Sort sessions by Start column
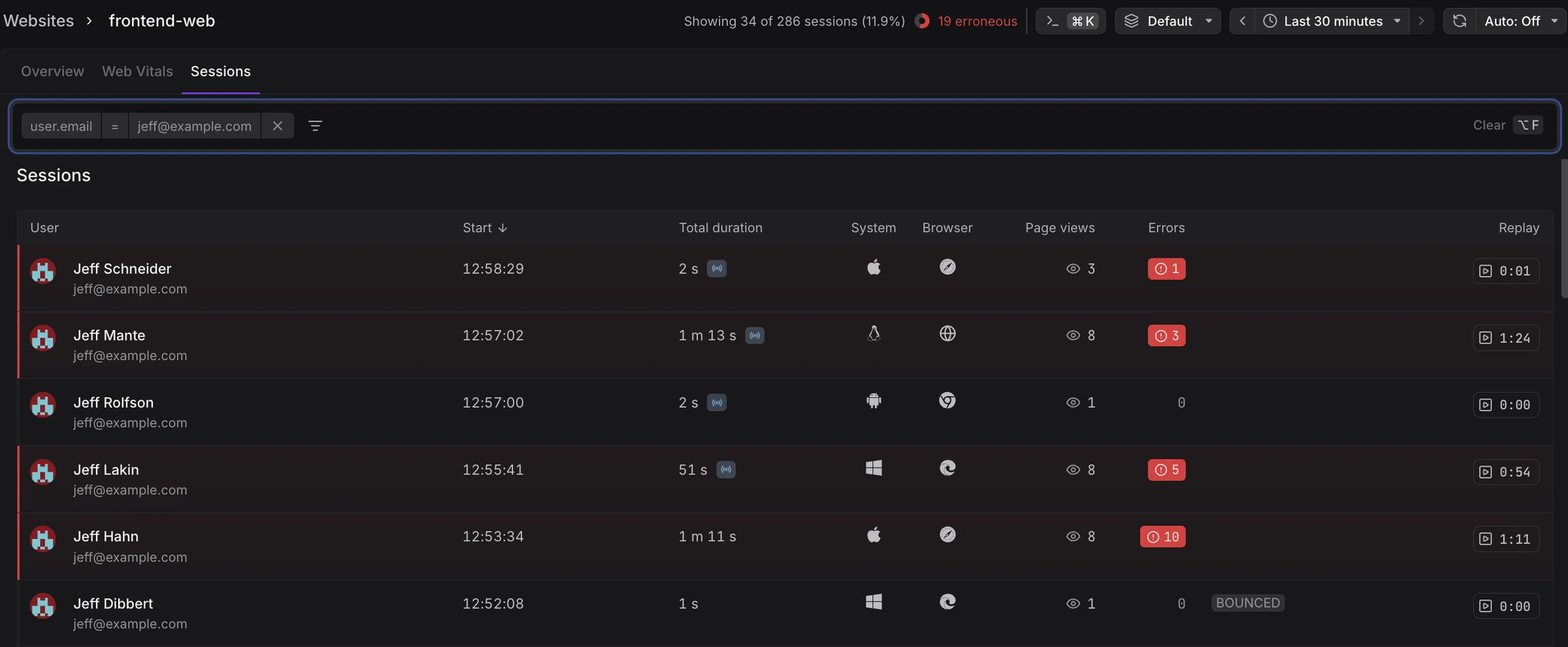This screenshot has height=647, width=1568. pos(485,227)
